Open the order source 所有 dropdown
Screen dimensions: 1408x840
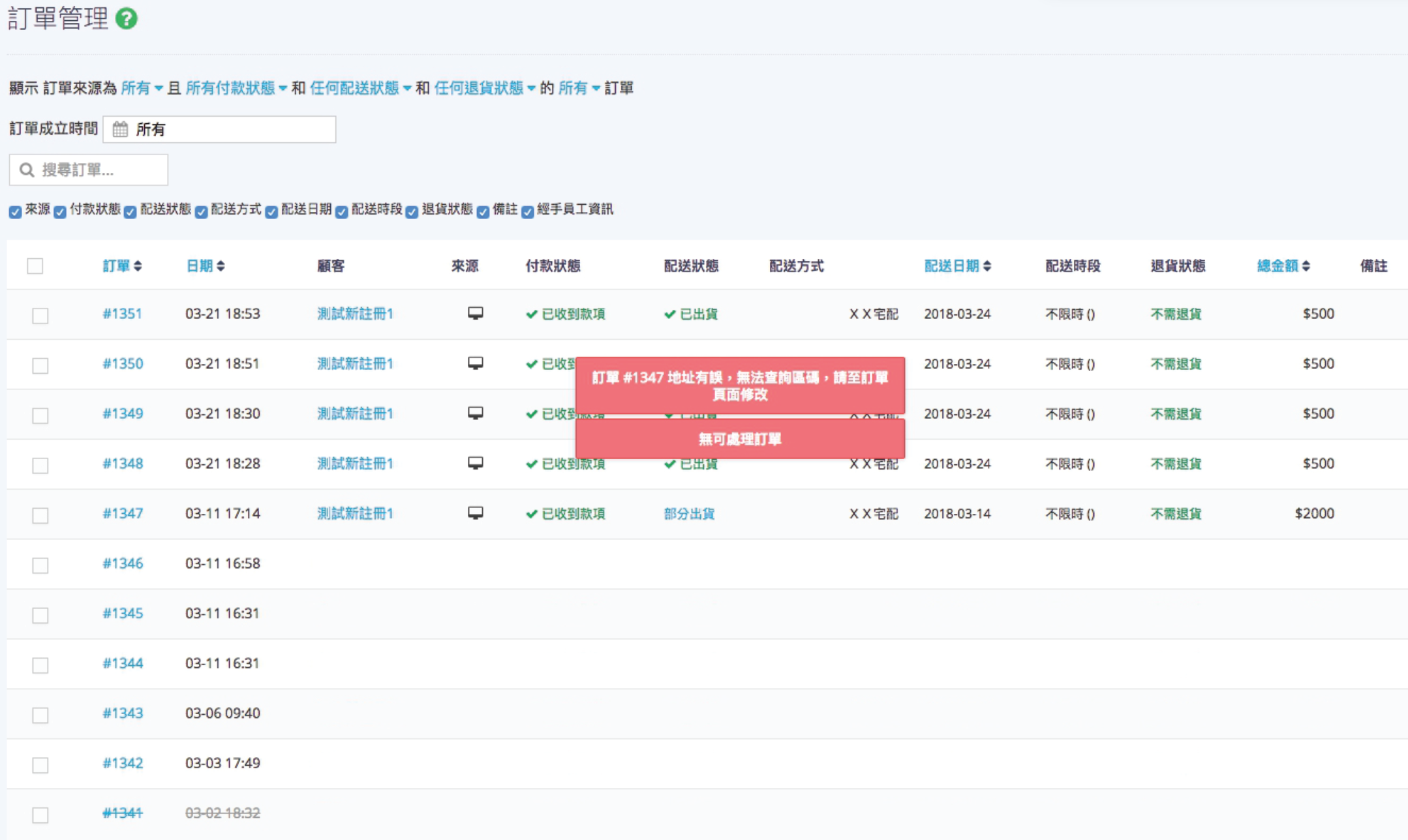click(x=142, y=88)
